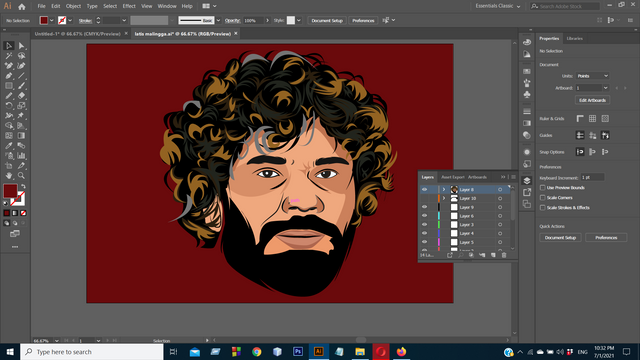Expand Layer 8 sublayers
The image size is (640, 360).
coord(444,189)
